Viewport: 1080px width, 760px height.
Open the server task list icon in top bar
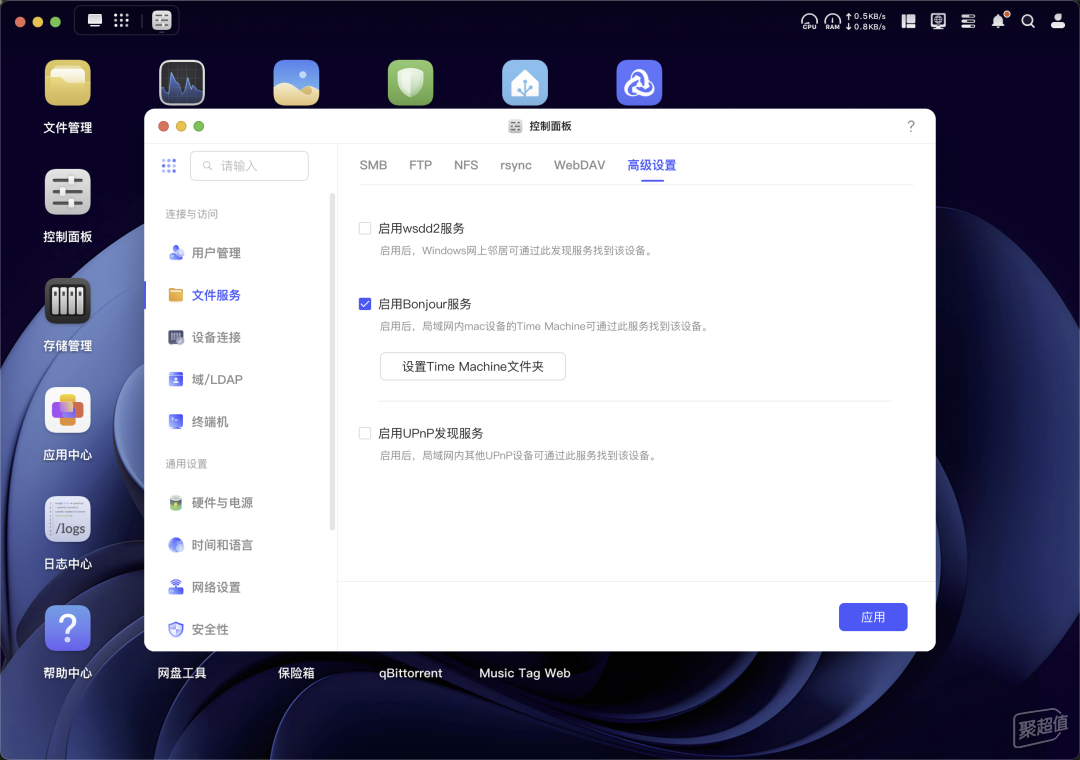coord(968,21)
